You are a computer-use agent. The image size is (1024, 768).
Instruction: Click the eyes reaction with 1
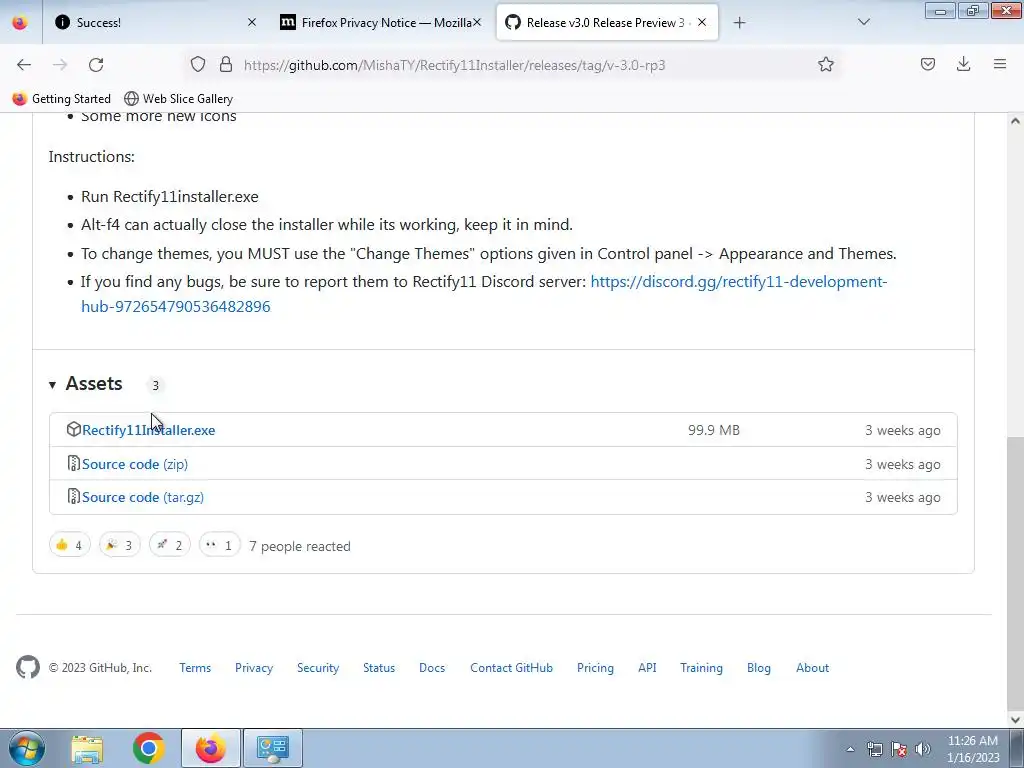(x=219, y=545)
